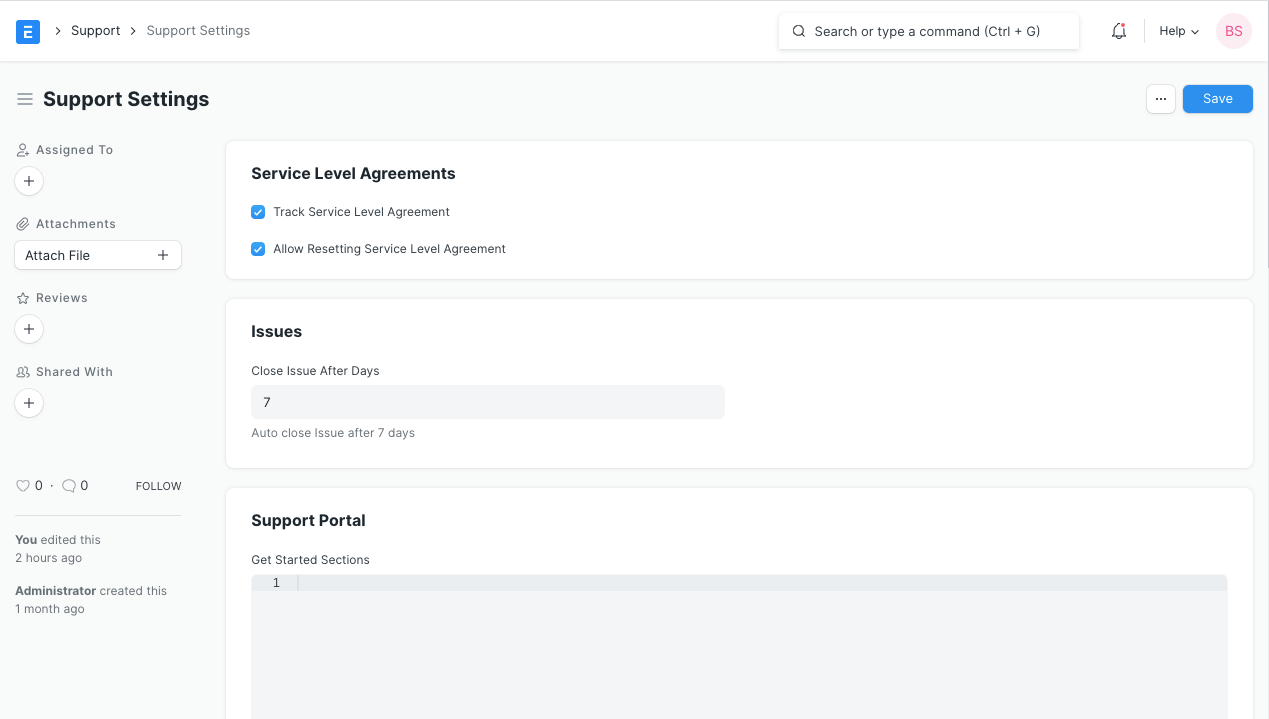Go to Support breadcrumb
This screenshot has width=1269, height=719.
point(95,31)
